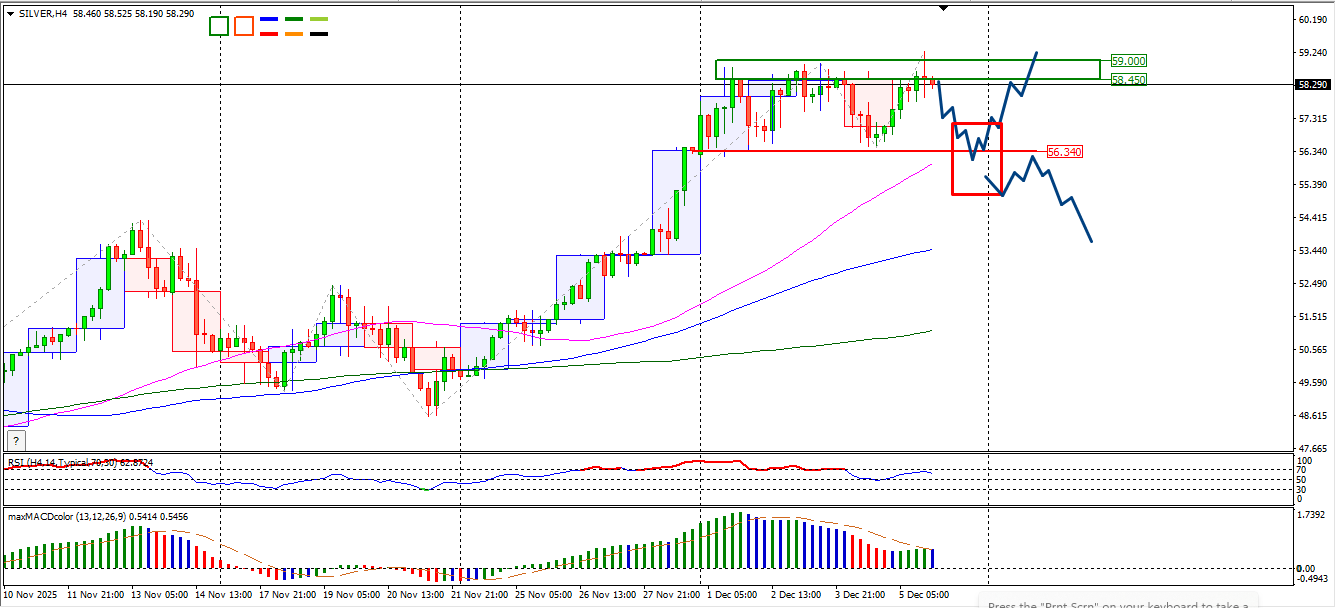
Task: Click the green rectangle drawing button
Action: [x=219, y=26]
